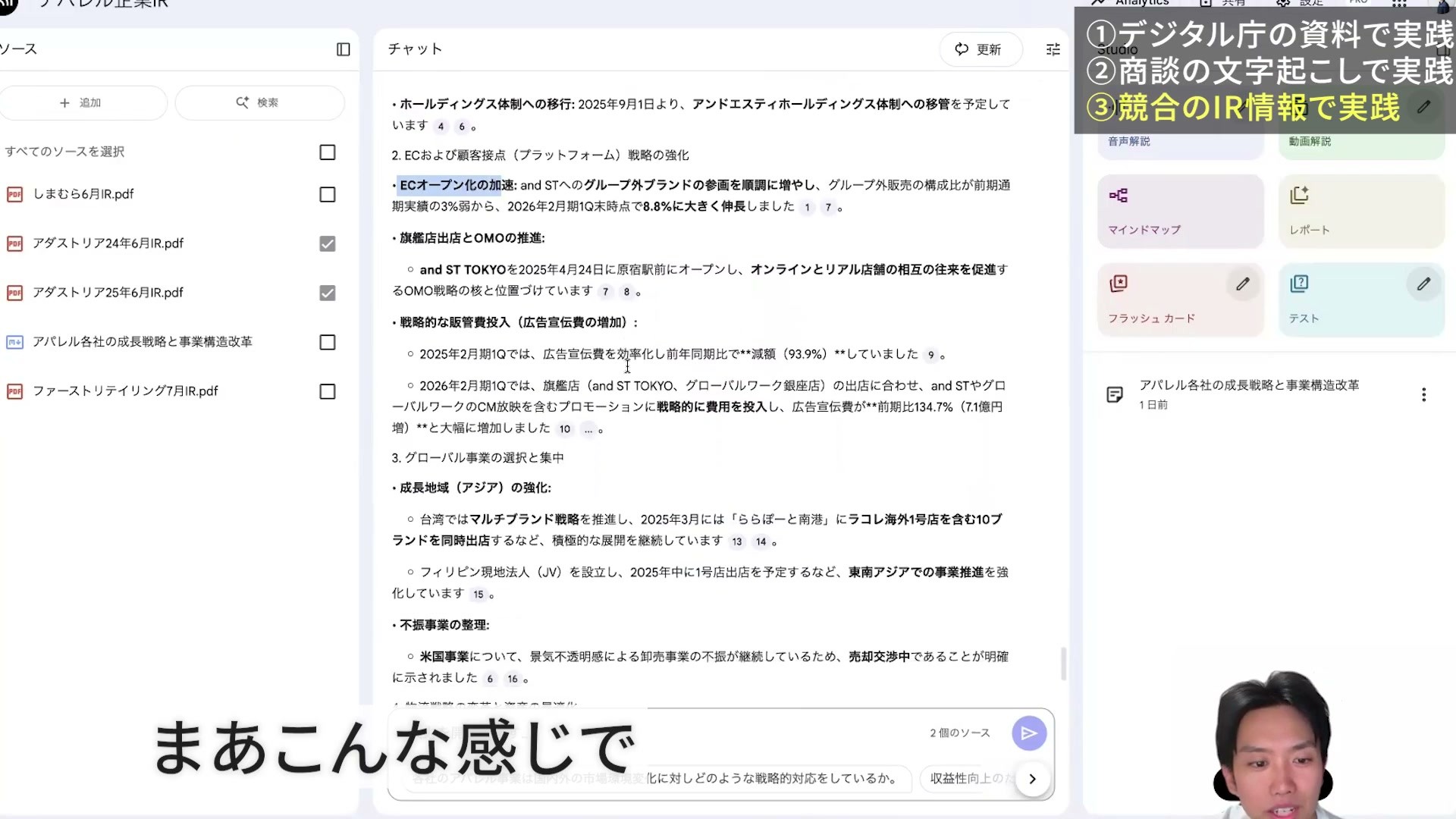Open citation 14 in chat
Image resolution: width=1456 pixels, height=819 pixels.
click(761, 541)
